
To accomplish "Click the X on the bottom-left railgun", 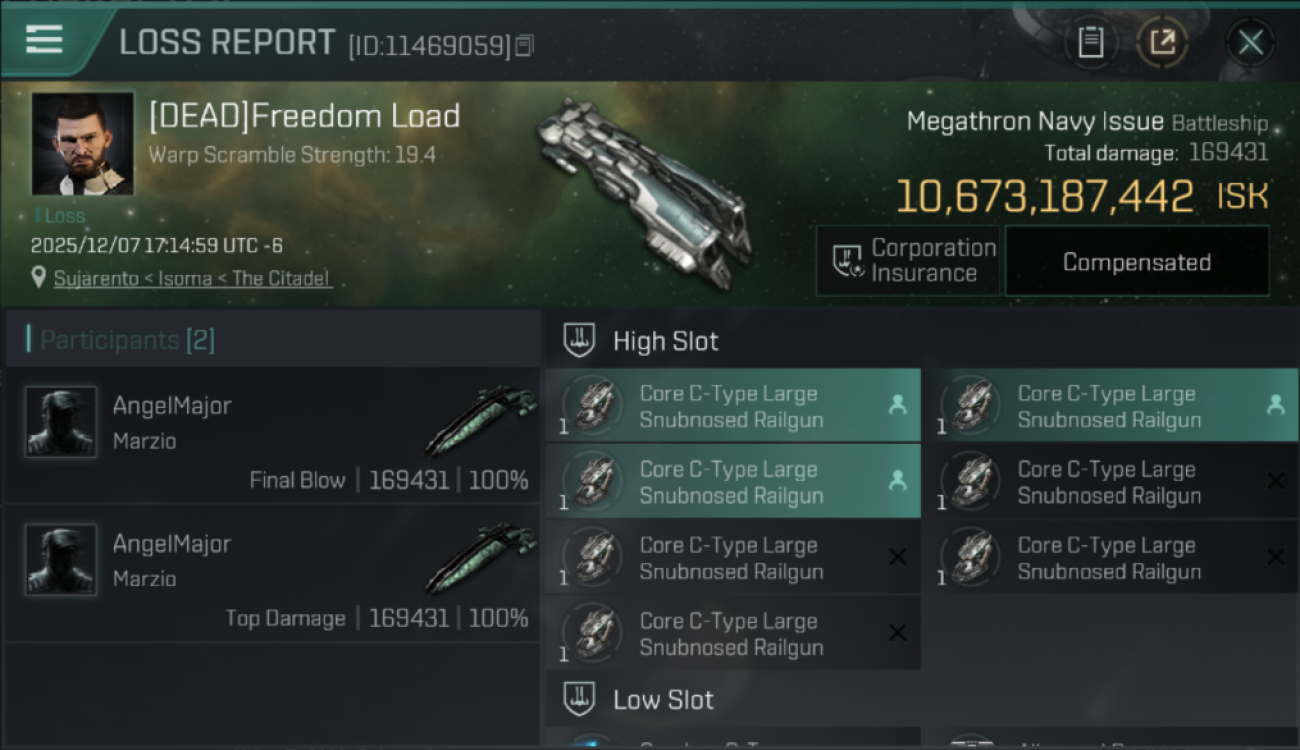I will coord(897,632).
